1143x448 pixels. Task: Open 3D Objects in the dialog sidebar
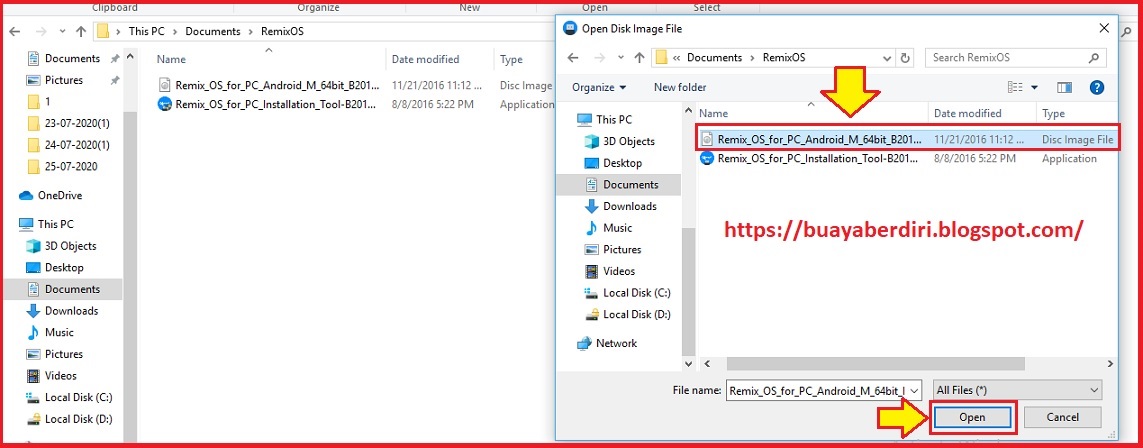pyautogui.click(x=620, y=141)
